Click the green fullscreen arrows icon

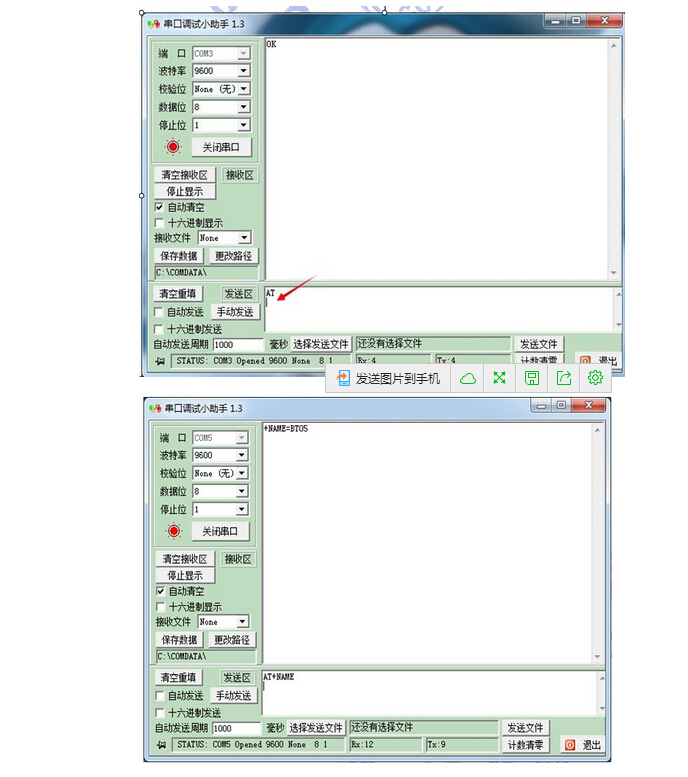(x=500, y=378)
